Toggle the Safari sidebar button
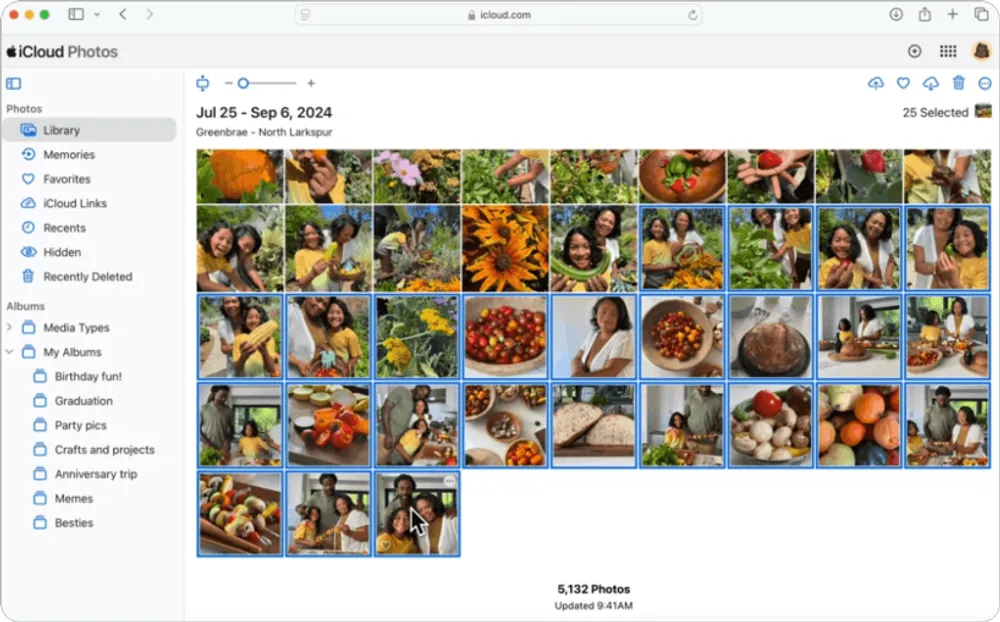1000x622 pixels. point(76,15)
